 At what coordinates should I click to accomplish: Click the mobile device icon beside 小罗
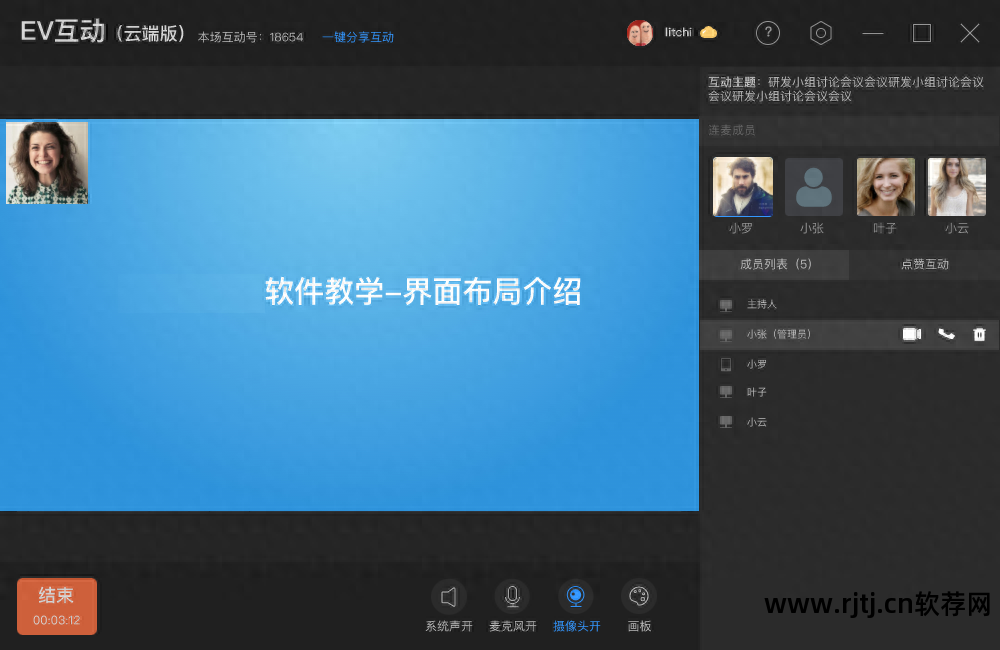click(724, 364)
